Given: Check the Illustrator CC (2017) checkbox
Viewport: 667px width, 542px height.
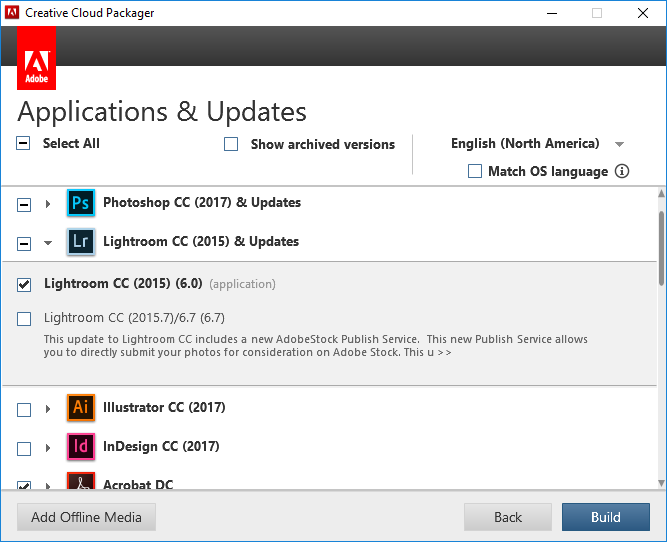Looking at the screenshot, I should pyautogui.click(x=24, y=410).
